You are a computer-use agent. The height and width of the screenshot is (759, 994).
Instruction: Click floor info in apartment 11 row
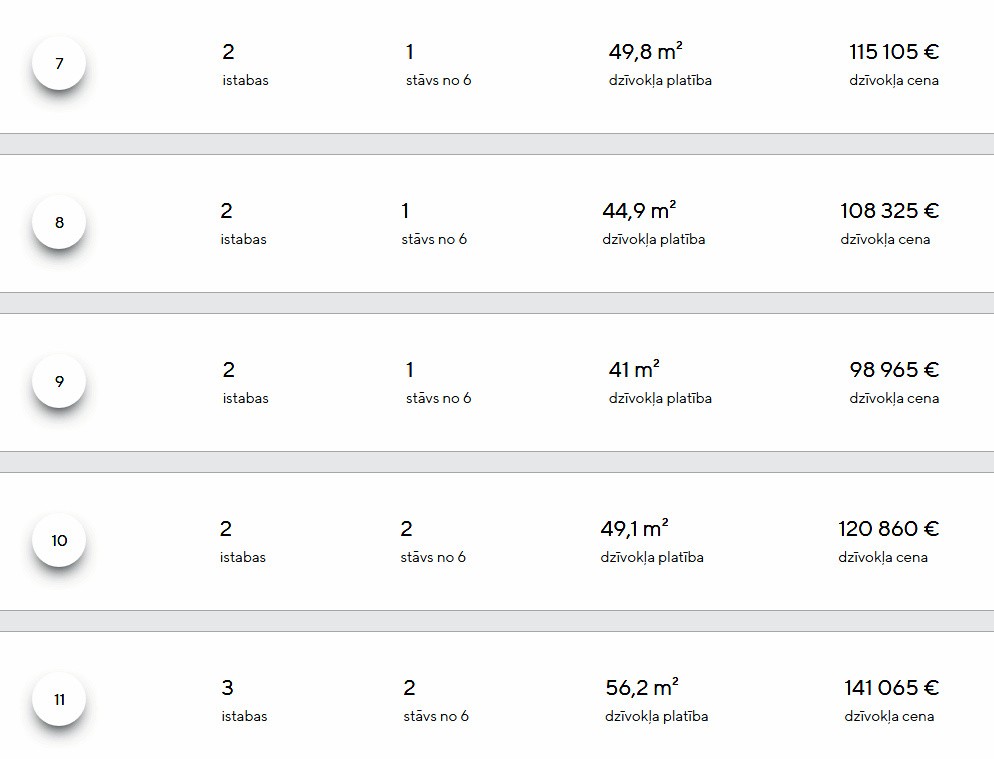(409, 688)
